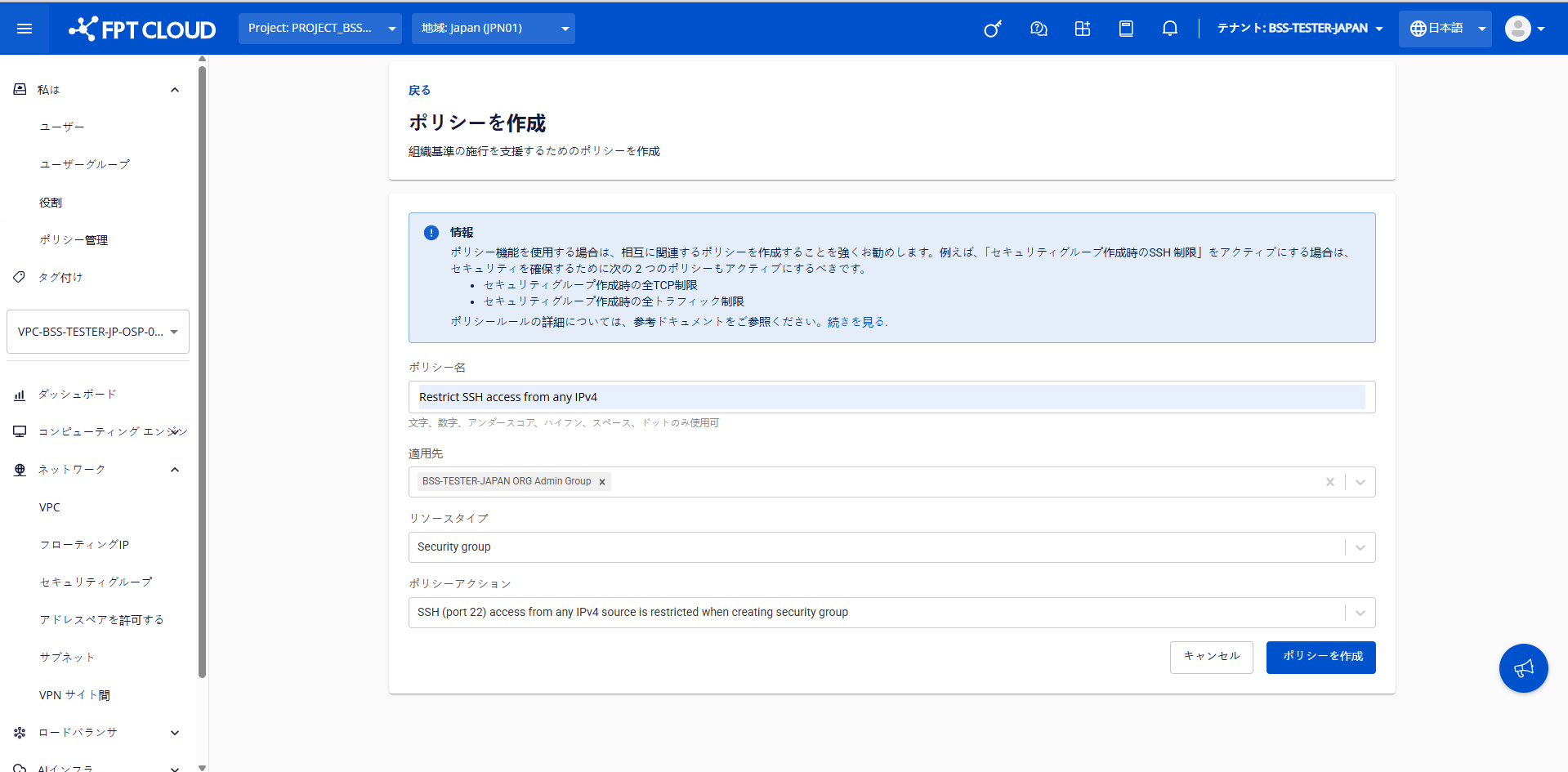Open the documentation book icon in the header
The image size is (1568, 772).
(x=1126, y=29)
